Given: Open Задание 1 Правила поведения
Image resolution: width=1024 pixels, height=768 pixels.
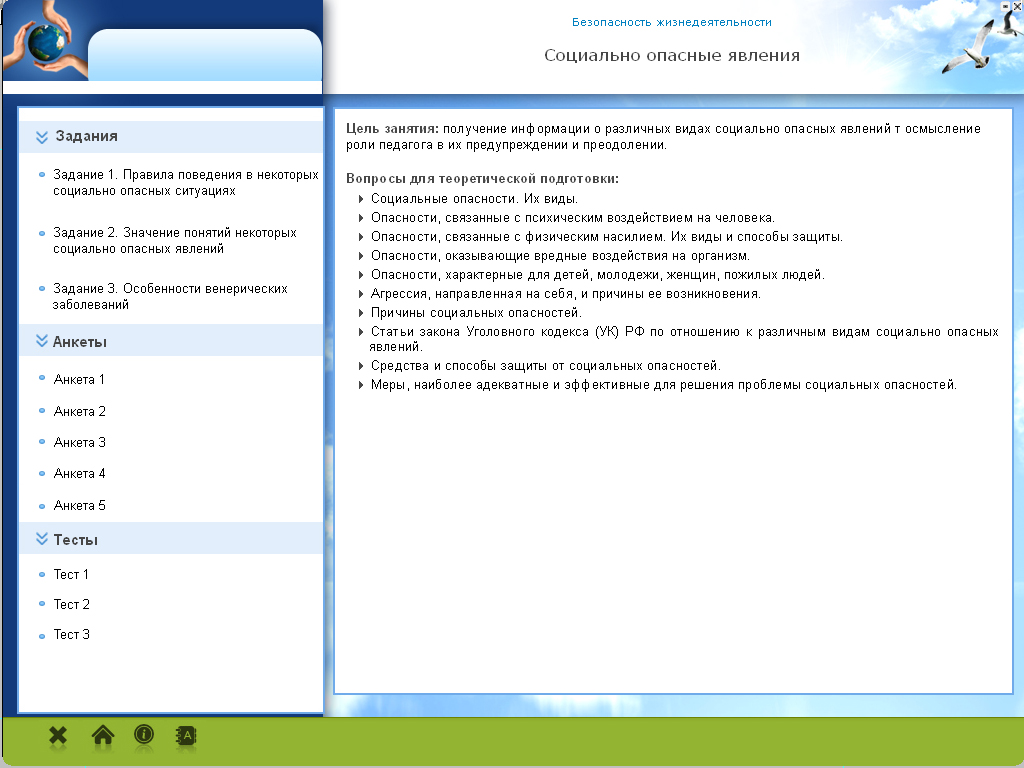Looking at the screenshot, I should 185,183.
